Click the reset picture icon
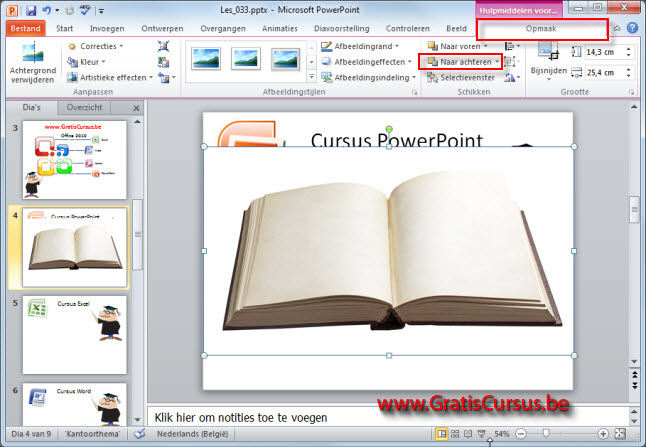646x447 pixels. click(x=164, y=77)
